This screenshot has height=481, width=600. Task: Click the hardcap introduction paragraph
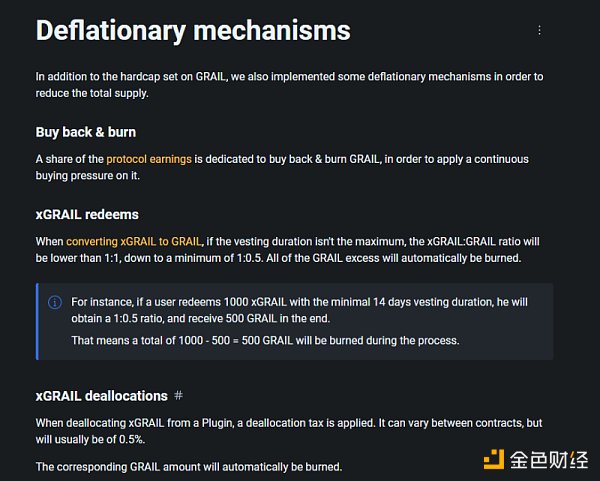pyautogui.click(x=290, y=76)
